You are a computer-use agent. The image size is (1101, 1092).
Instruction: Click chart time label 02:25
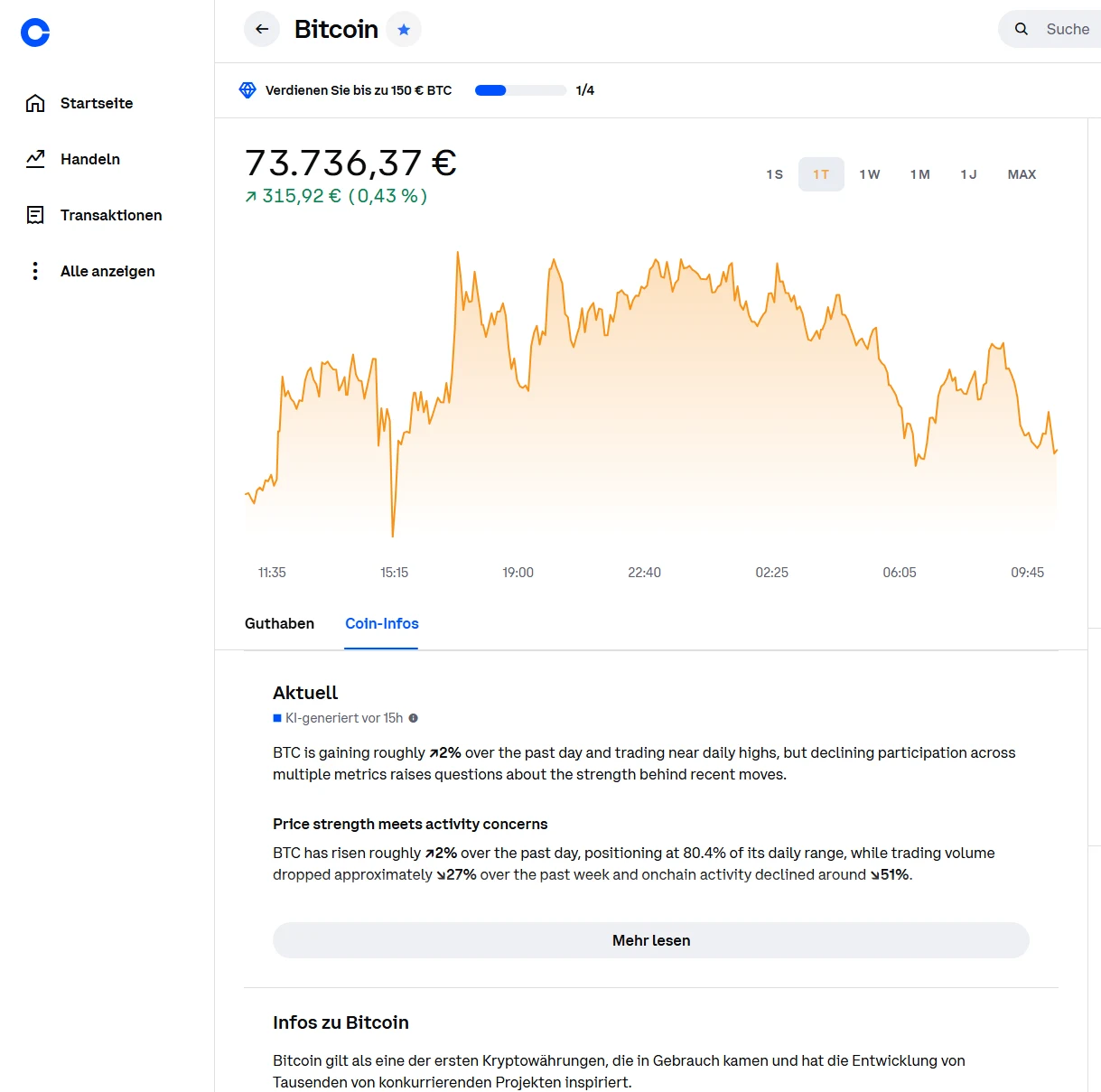[772, 573]
